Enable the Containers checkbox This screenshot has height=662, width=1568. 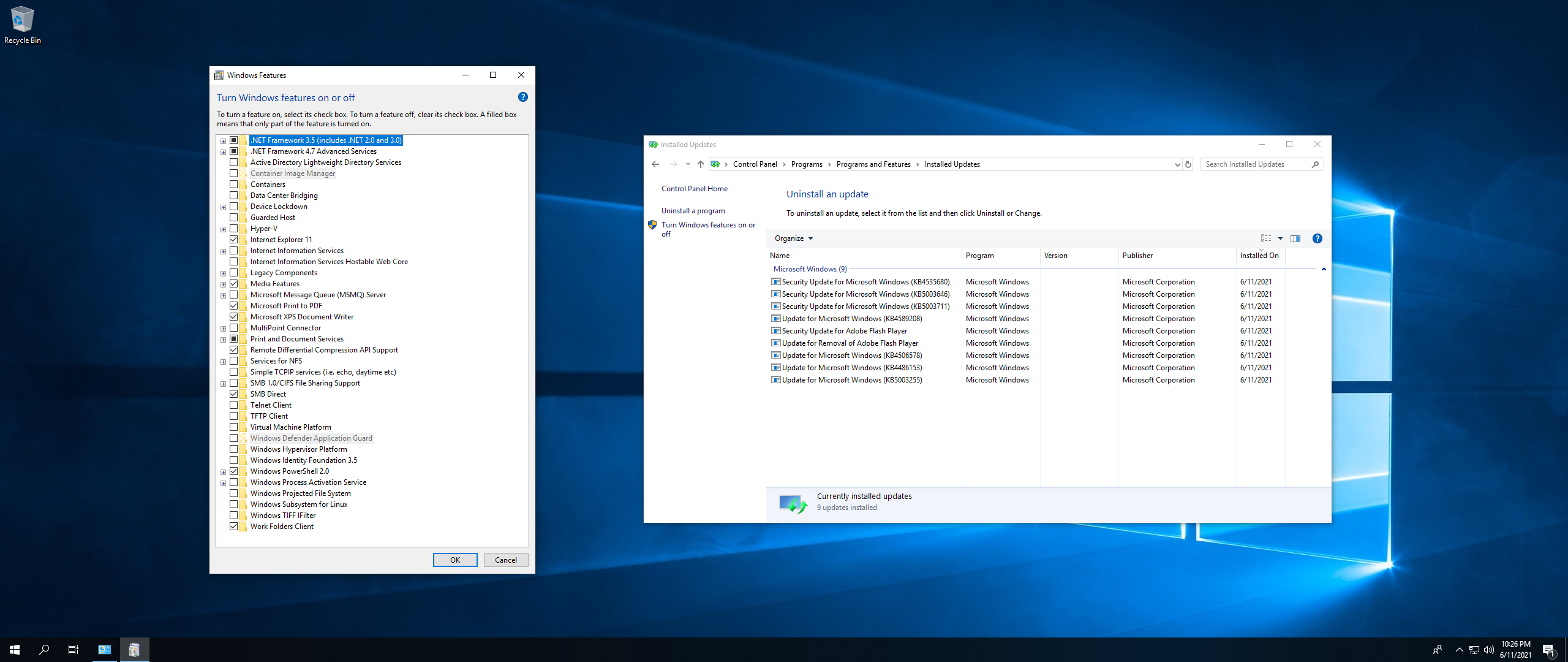pyautogui.click(x=233, y=185)
